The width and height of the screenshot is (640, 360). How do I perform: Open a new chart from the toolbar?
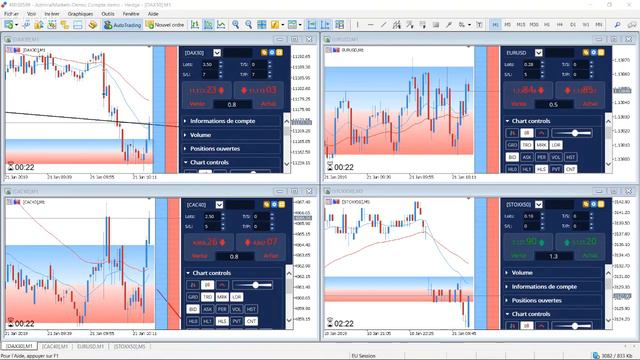coord(9,25)
